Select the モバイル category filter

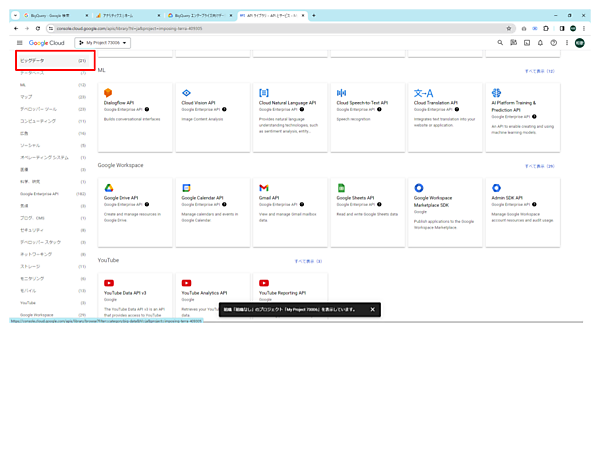click(x=53, y=291)
